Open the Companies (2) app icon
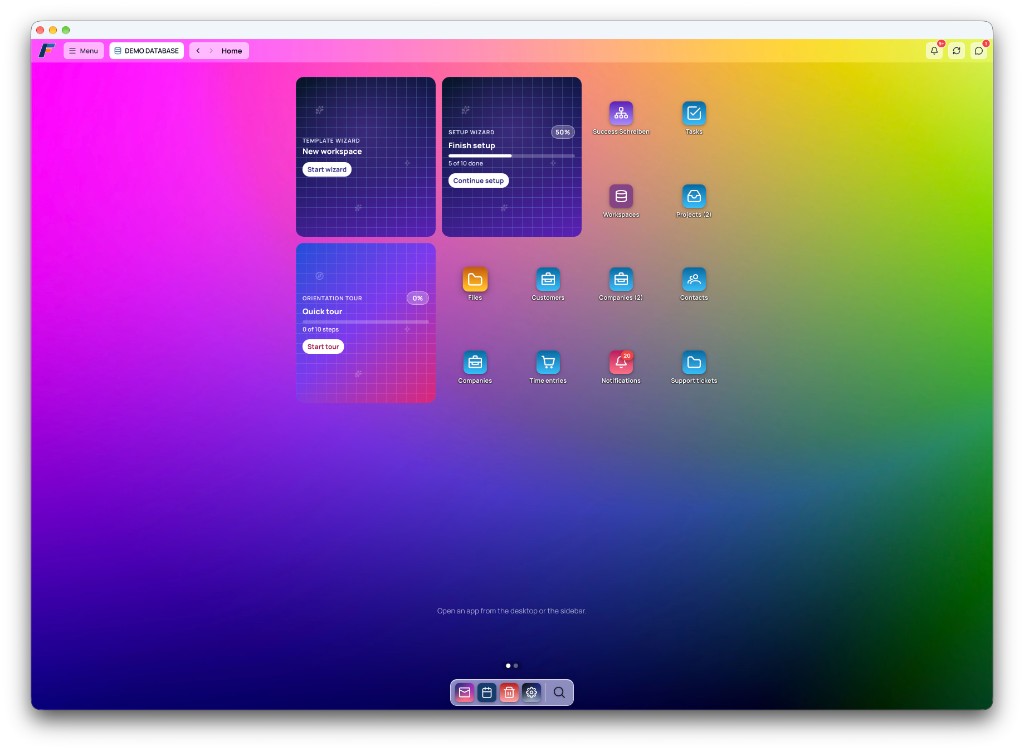Viewport: 1024px width, 751px height. (x=620, y=280)
